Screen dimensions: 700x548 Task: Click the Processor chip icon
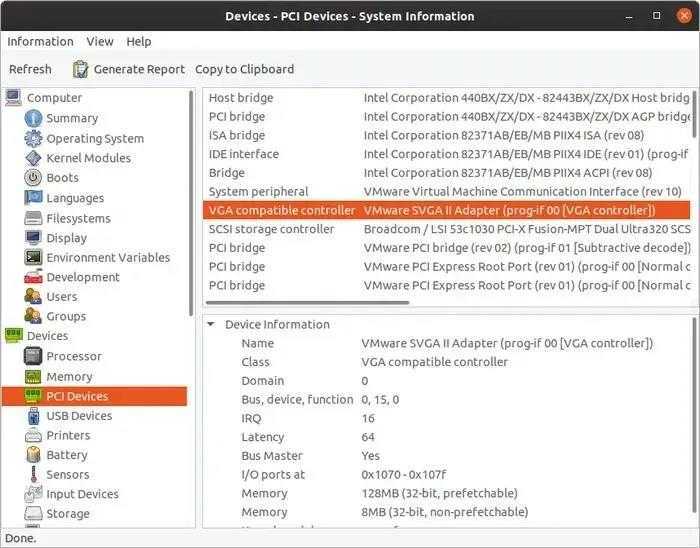pyautogui.click(x=33, y=356)
